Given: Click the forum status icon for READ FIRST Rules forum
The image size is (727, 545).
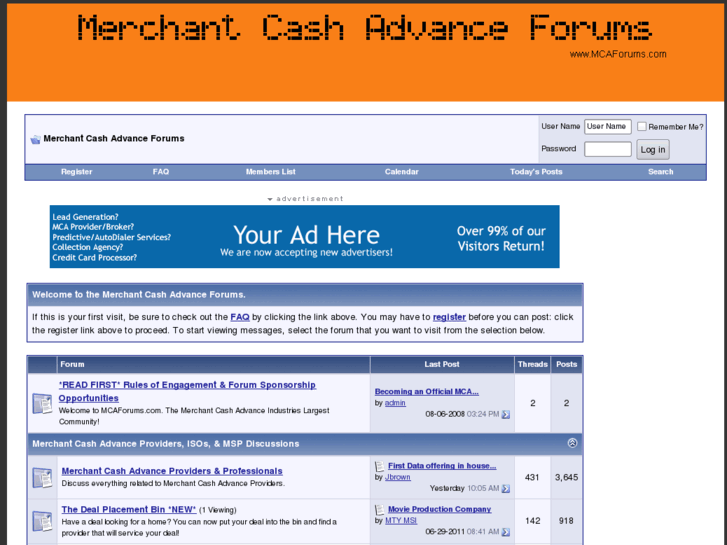Looking at the screenshot, I should tap(42, 403).
